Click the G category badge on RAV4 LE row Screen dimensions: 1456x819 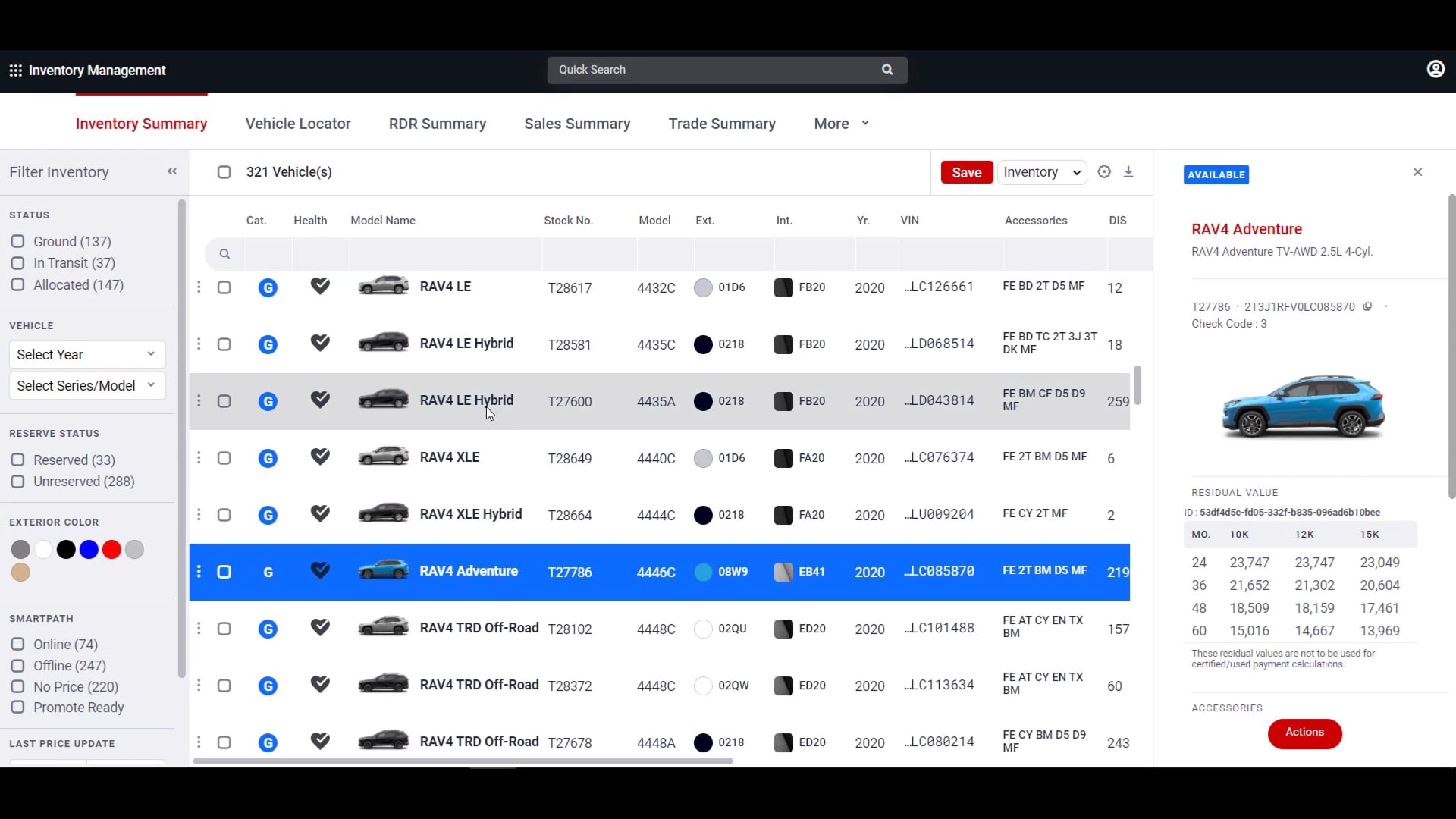tap(268, 287)
